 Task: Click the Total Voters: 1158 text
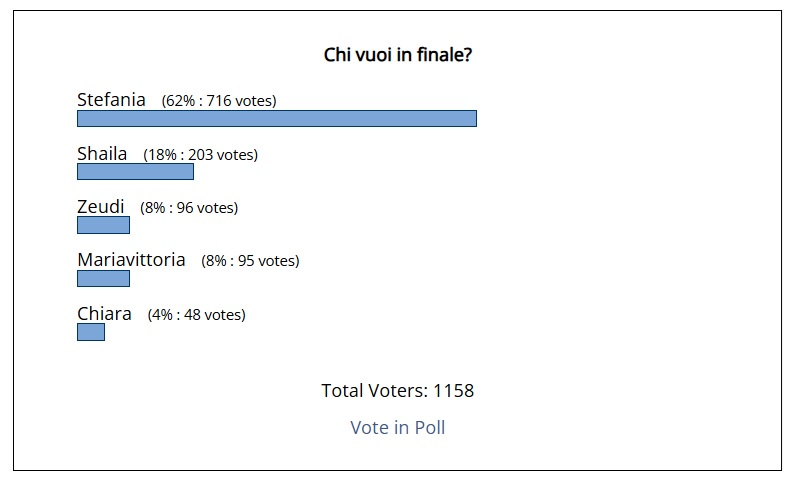point(398,391)
